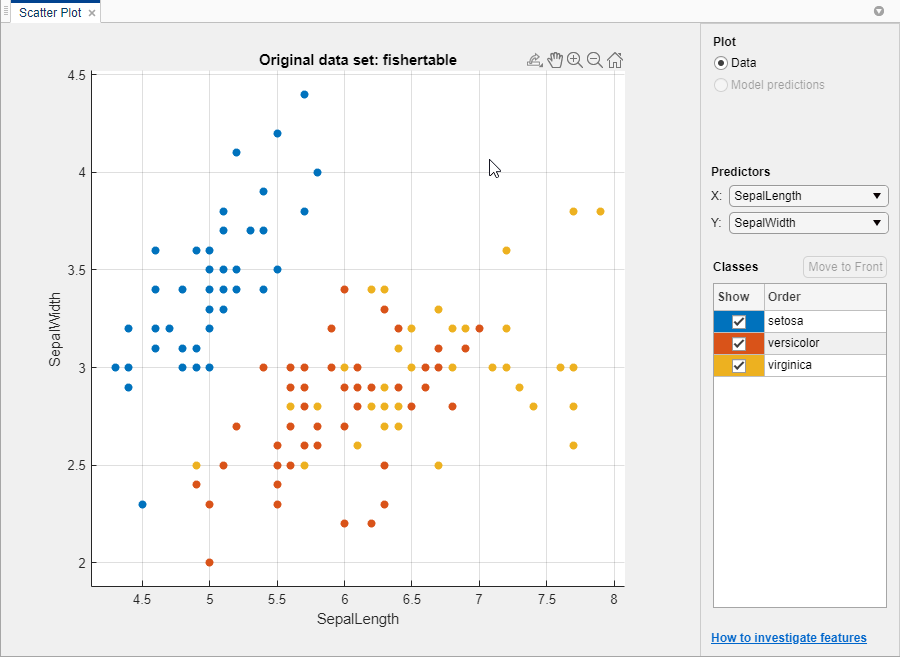This screenshot has height=657, width=900.
Task: Uncheck the setosa visibility checkbox
Action: (738, 321)
